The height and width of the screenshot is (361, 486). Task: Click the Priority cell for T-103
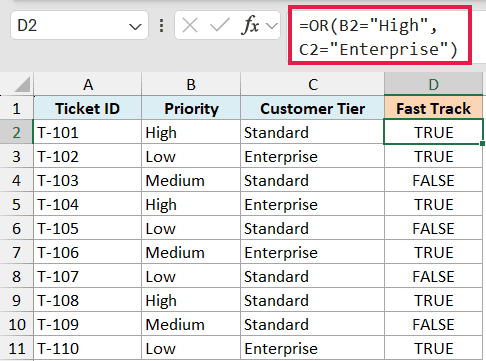point(191,180)
